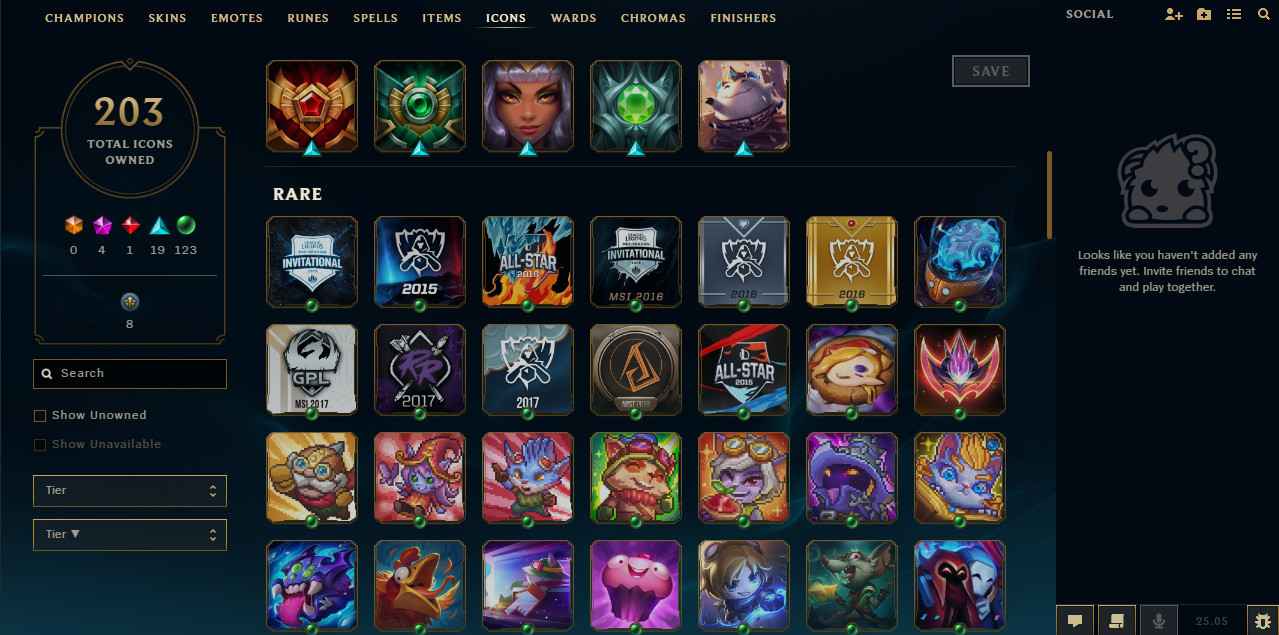1279x635 pixels.
Task: Switch to the Champions tab
Action: coord(84,18)
